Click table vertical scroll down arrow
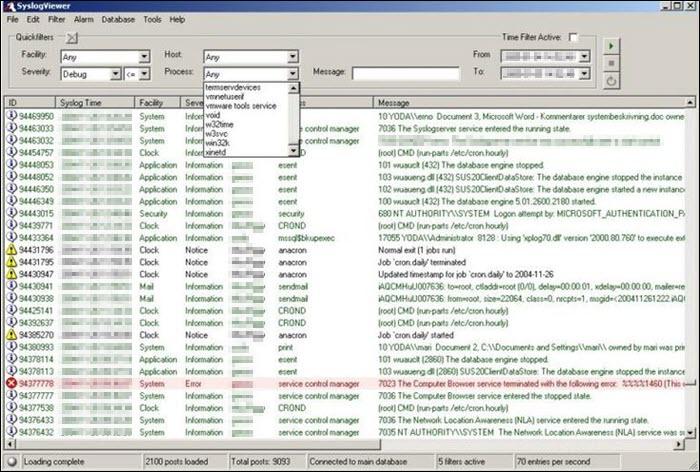 click(690, 432)
